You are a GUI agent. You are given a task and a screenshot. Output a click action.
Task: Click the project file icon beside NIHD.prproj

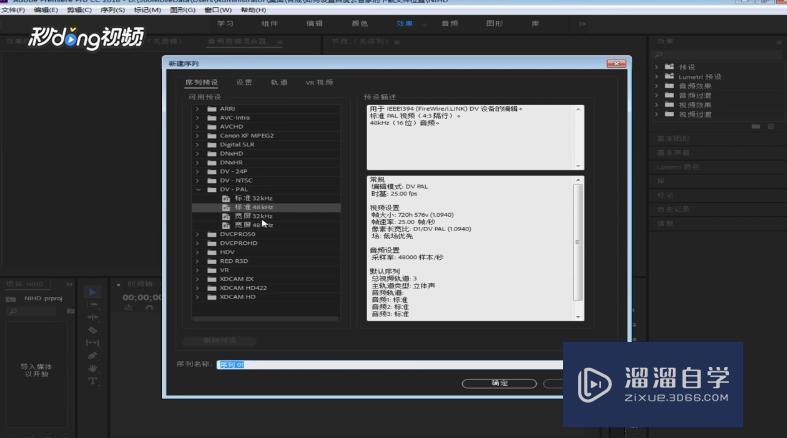(x=11, y=299)
